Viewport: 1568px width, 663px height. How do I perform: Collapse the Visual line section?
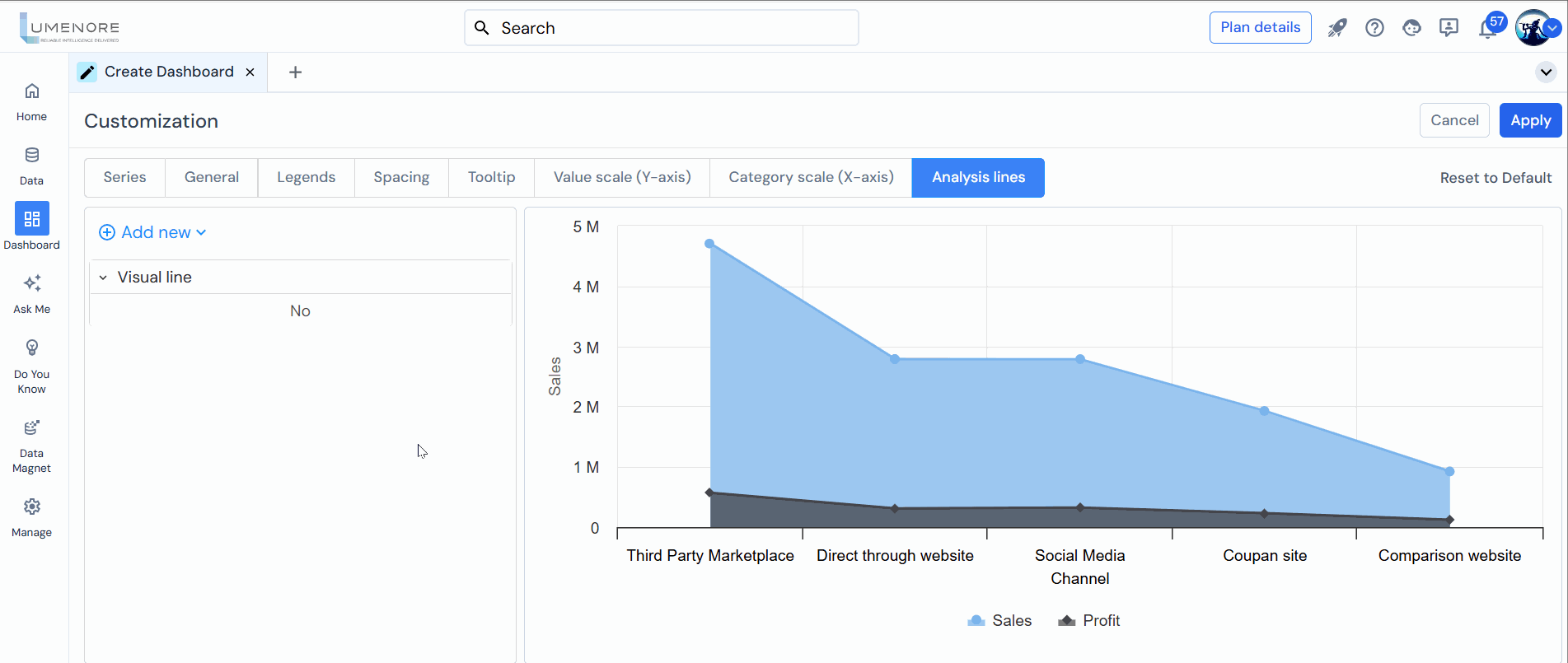(x=103, y=278)
